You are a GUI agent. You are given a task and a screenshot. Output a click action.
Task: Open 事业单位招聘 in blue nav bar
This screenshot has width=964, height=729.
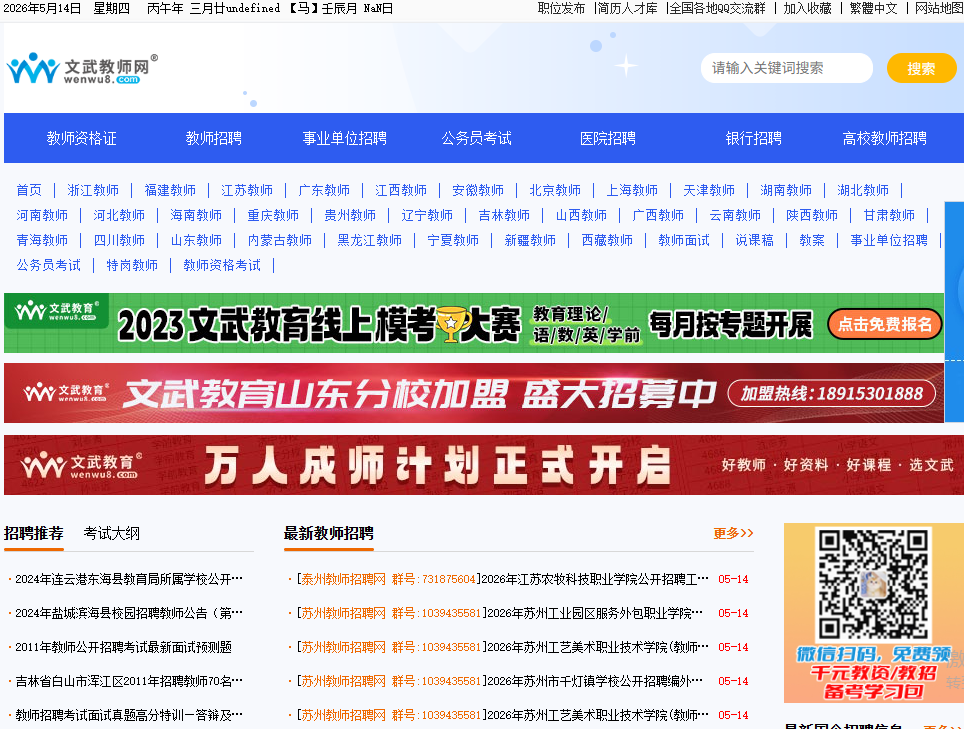pyautogui.click(x=344, y=138)
